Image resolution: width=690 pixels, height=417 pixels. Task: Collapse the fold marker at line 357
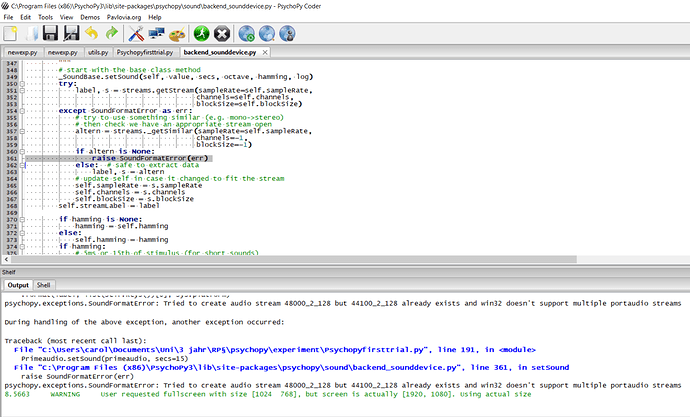pos(22,131)
